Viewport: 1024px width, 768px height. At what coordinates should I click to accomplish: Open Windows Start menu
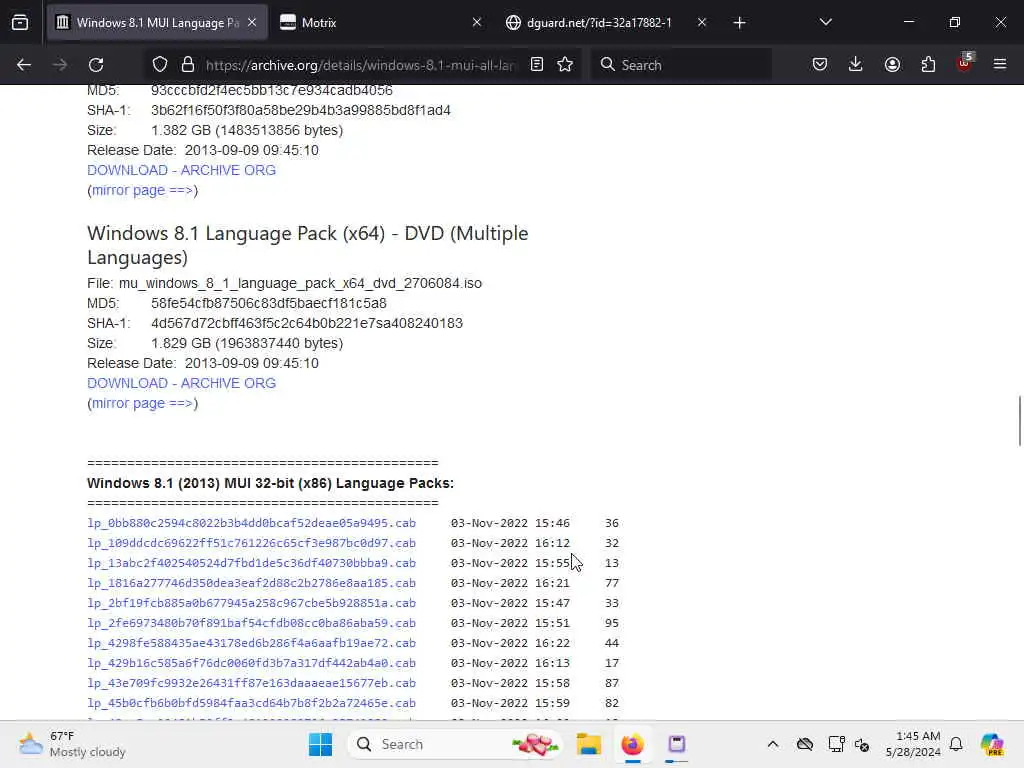point(320,744)
